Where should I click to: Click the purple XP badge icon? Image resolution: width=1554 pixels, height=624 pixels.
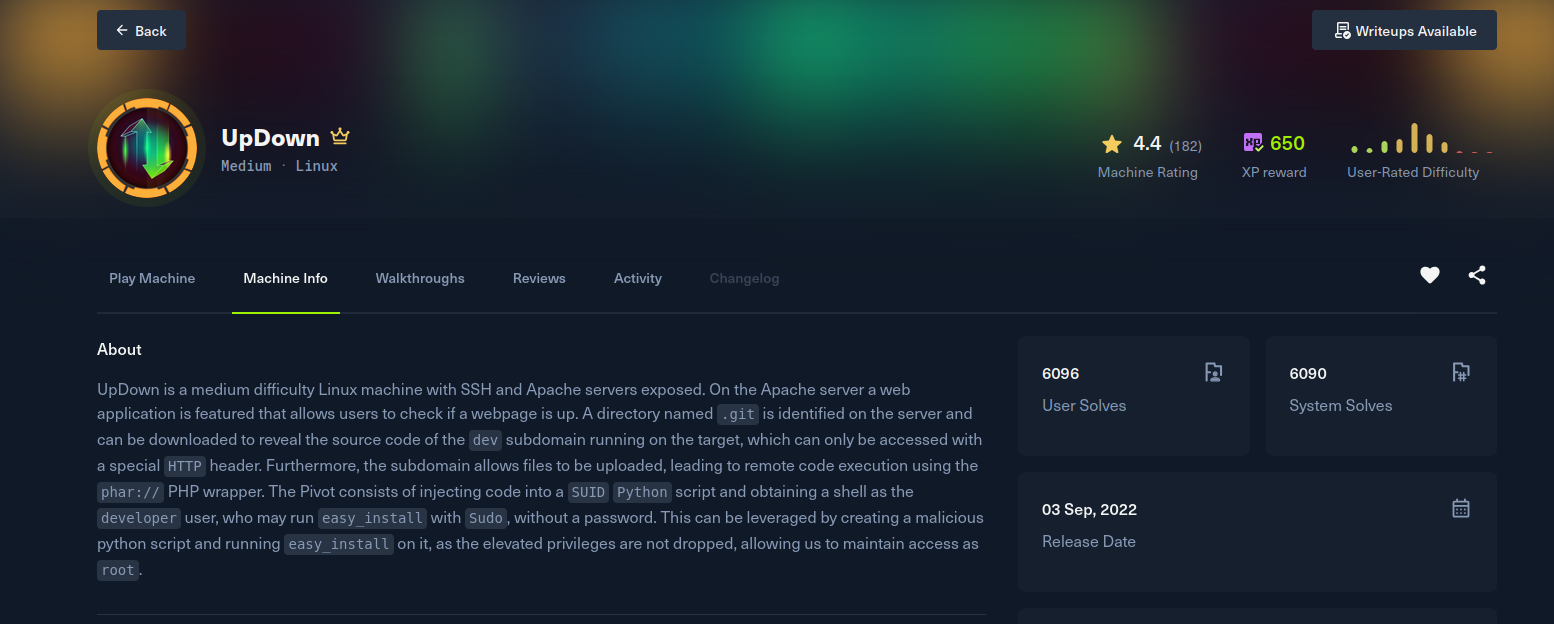pos(1253,143)
